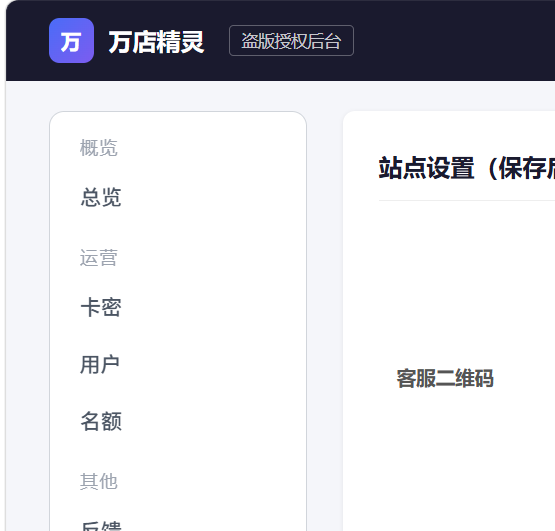This screenshot has height=531, width=555.
Task: Click the 其他 section header
Action: pyautogui.click(x=98, y=481)
